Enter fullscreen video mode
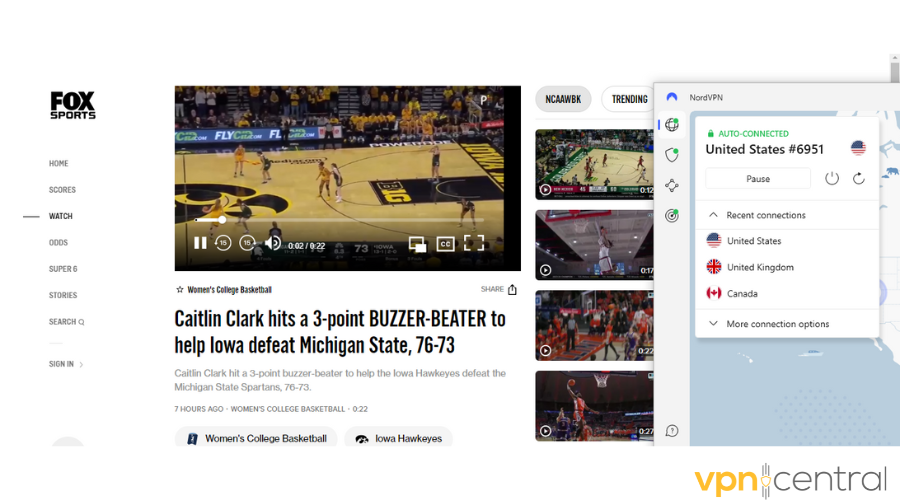The image size is (900, 500). point(474,243)
